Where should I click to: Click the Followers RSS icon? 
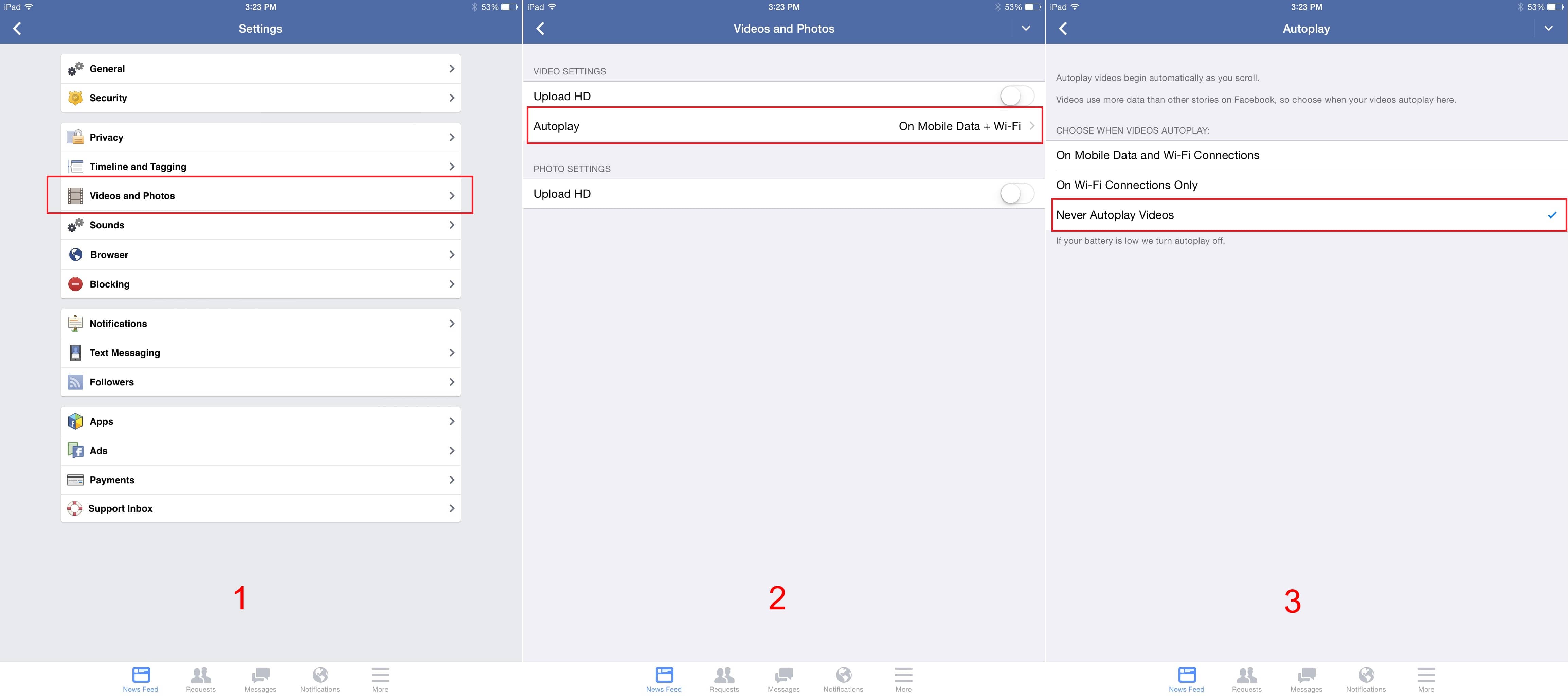tap(75, 382)
